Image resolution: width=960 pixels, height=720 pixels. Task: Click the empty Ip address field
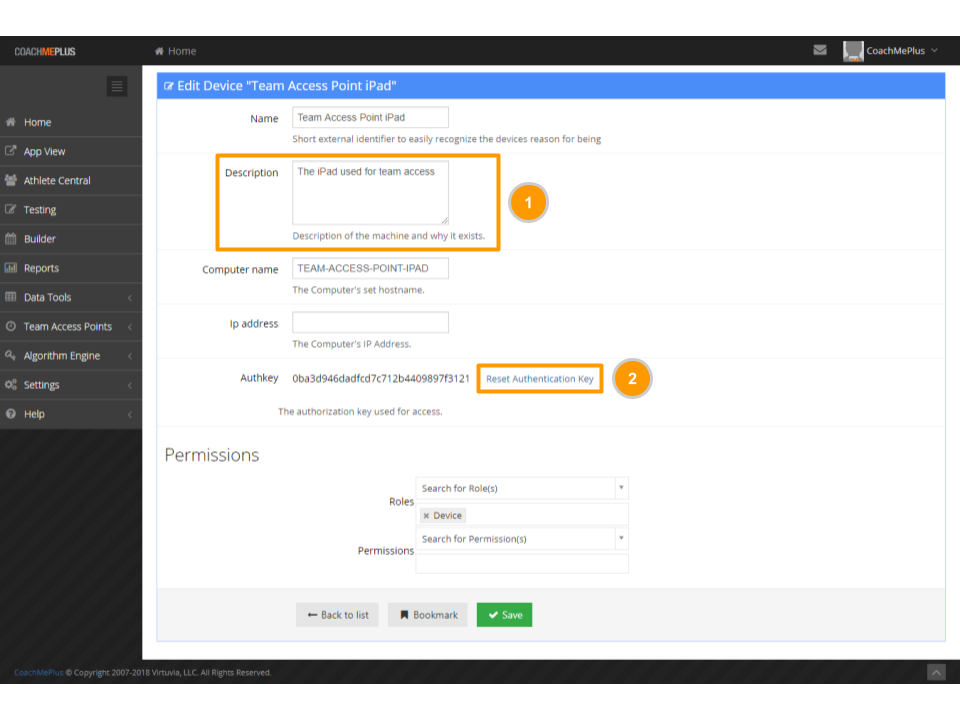[x=370, y=323]
